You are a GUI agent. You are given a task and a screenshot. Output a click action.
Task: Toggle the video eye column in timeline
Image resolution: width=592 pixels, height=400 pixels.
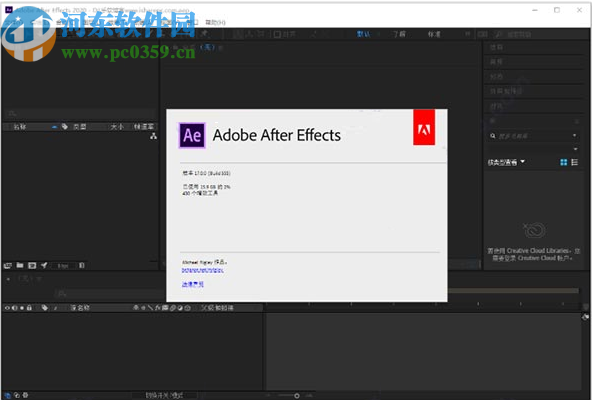[7, 308]
